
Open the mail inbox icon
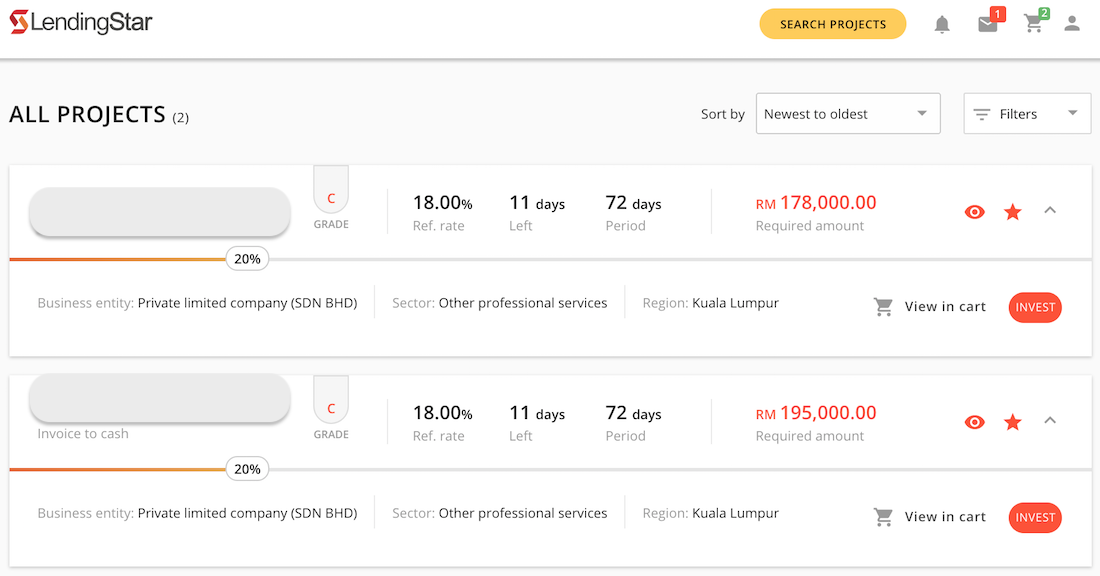tap(988, 25)
